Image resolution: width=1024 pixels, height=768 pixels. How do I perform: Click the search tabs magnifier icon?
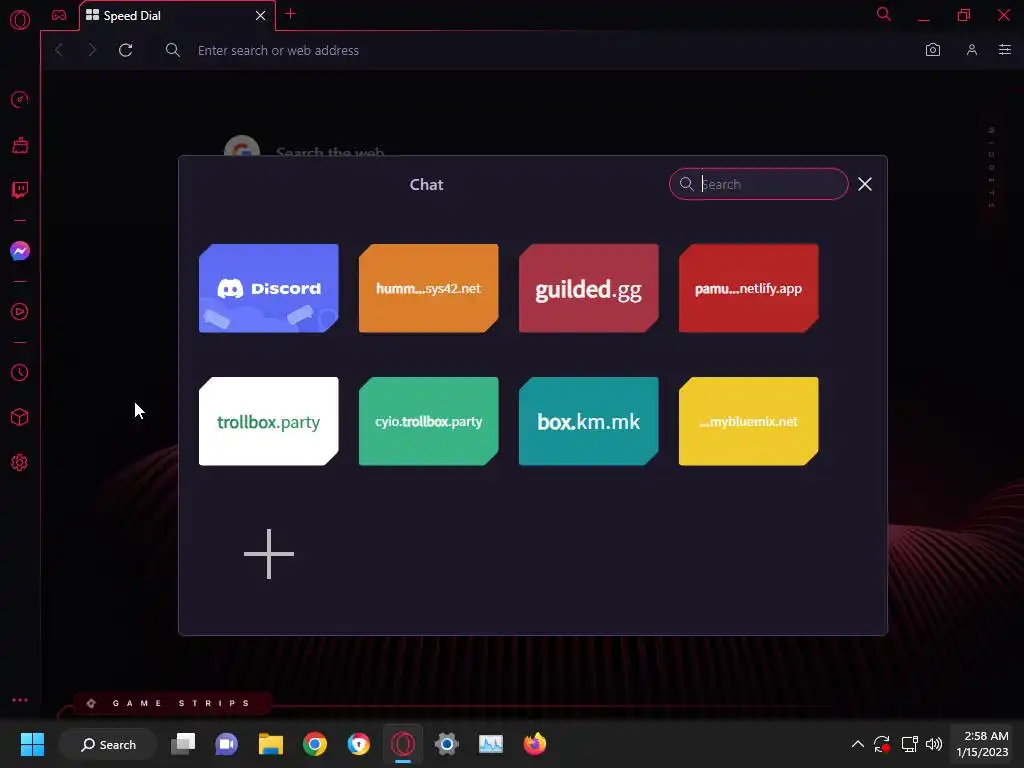click(x=884, y=14)
